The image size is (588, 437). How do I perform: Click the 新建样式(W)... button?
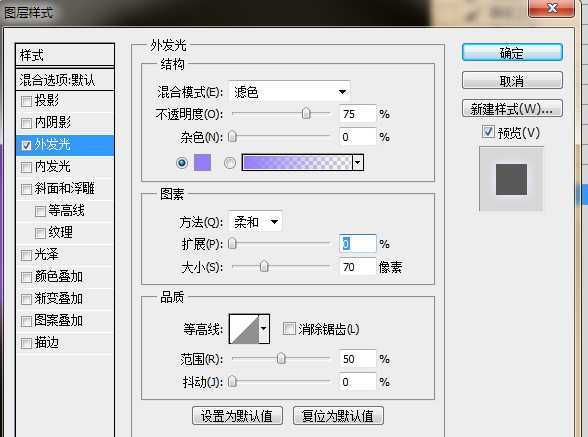[512, 109]
